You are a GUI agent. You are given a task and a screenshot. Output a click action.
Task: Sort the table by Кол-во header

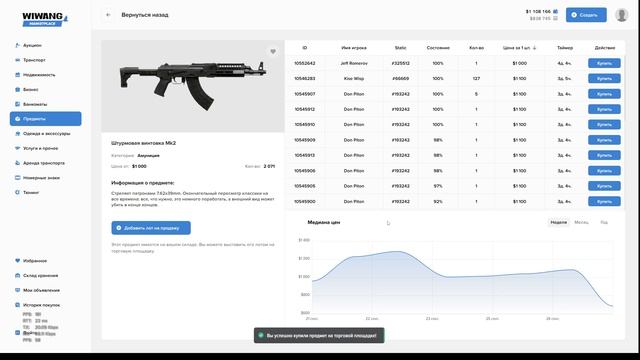click(476, 48)
